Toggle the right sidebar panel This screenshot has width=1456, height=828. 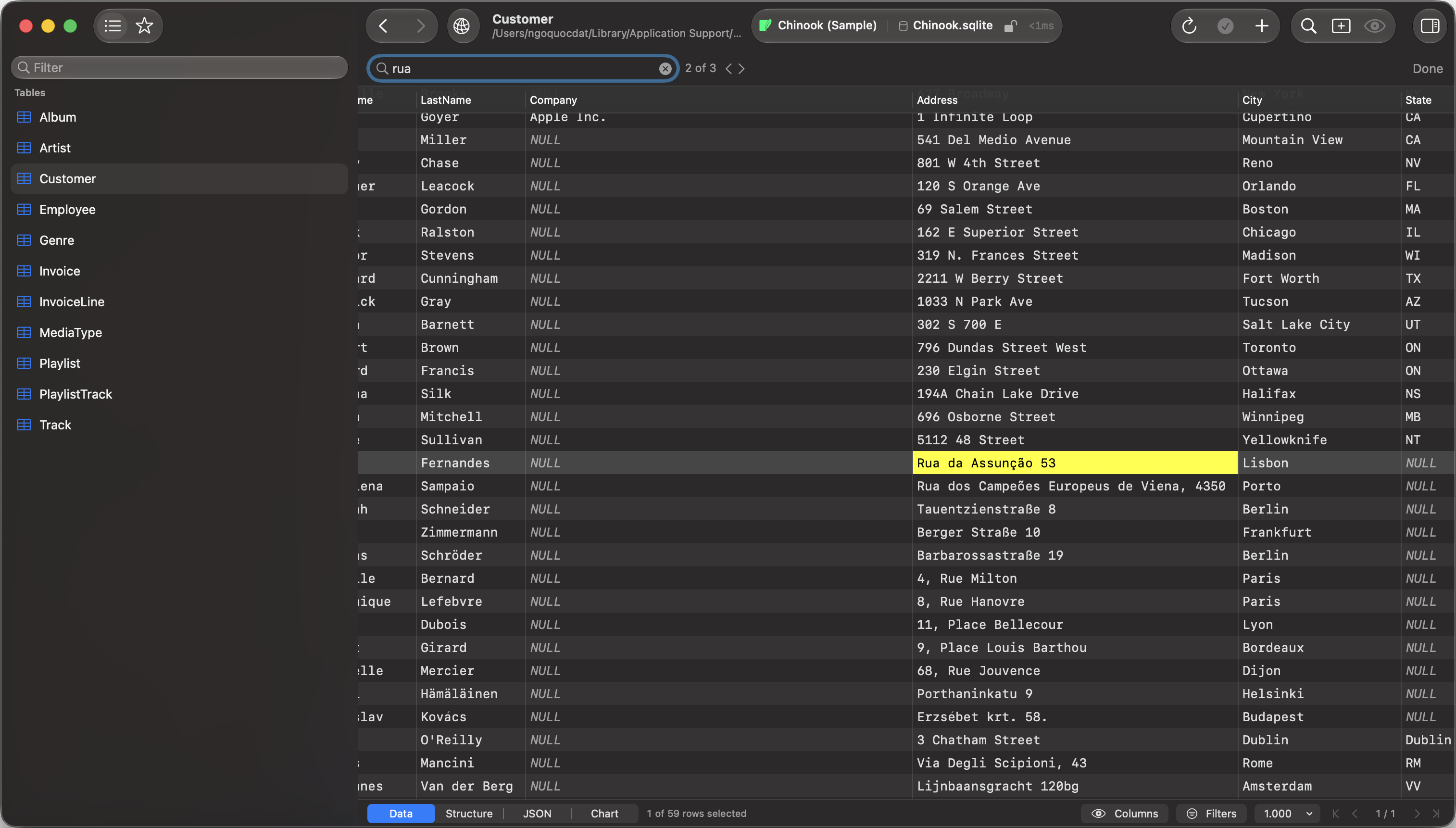(1431, 25)
